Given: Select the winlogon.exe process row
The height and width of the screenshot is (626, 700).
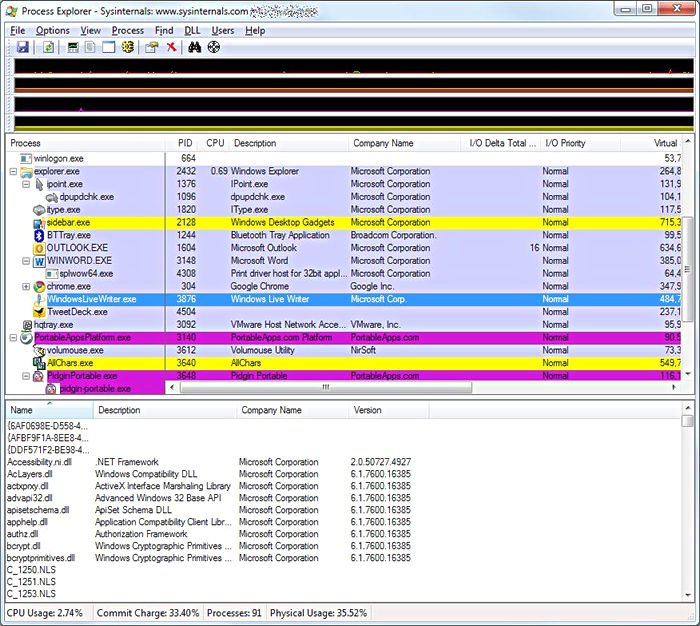Looking at the screenshot, I should (x=343, y=159).
